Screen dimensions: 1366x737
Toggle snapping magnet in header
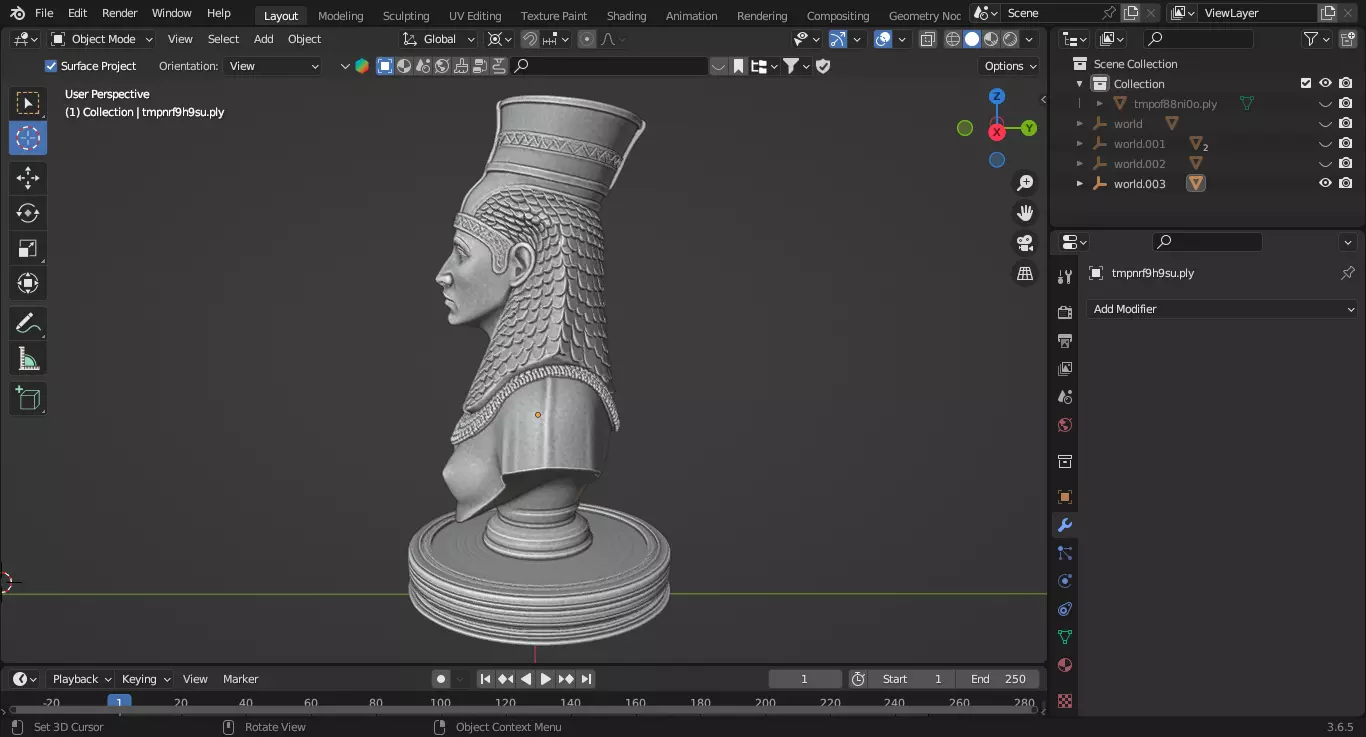(530, 39)
